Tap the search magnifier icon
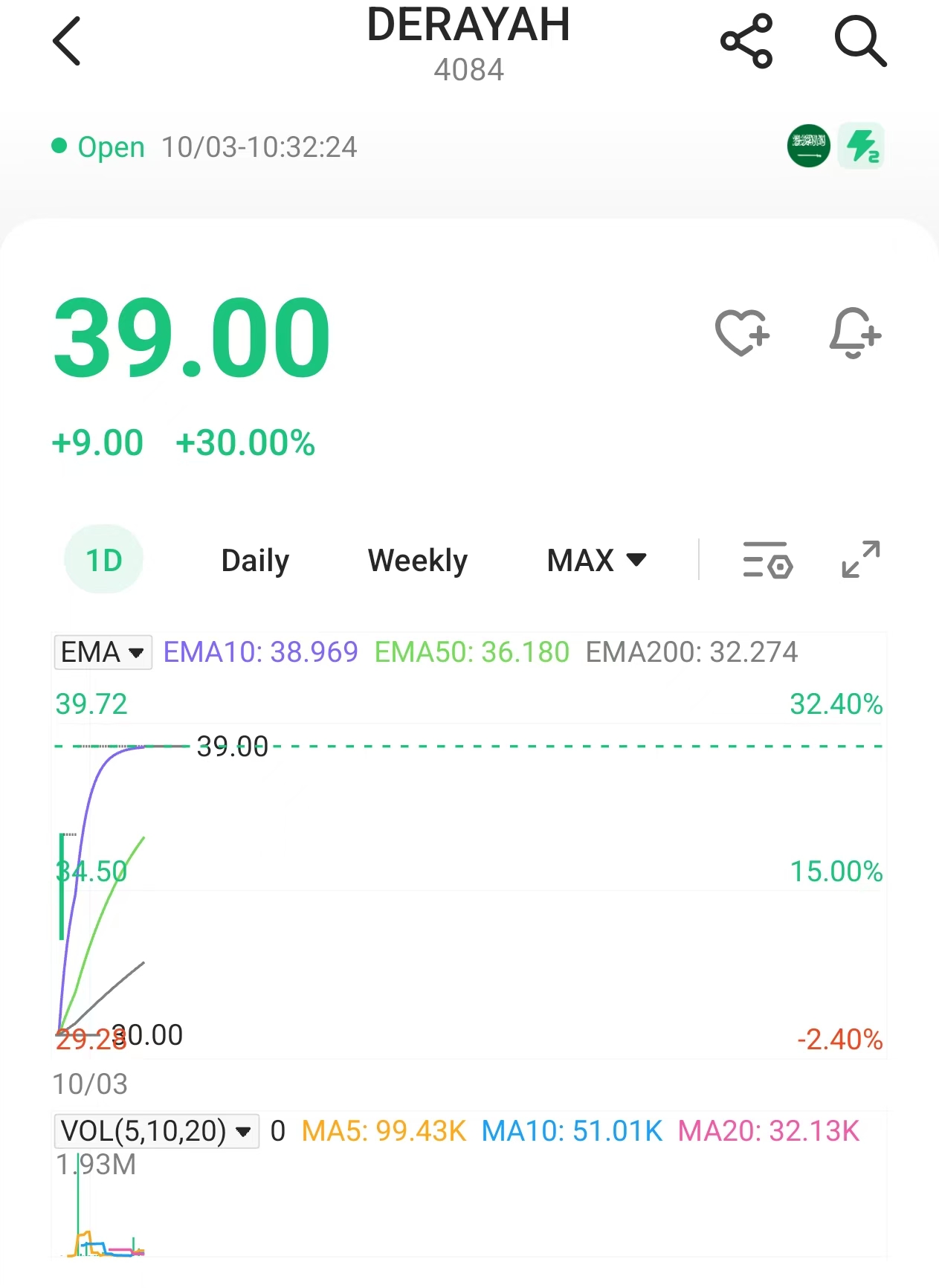Image resolution: width=939 pixels, height=1288 pixels. [x=860, y=42]
